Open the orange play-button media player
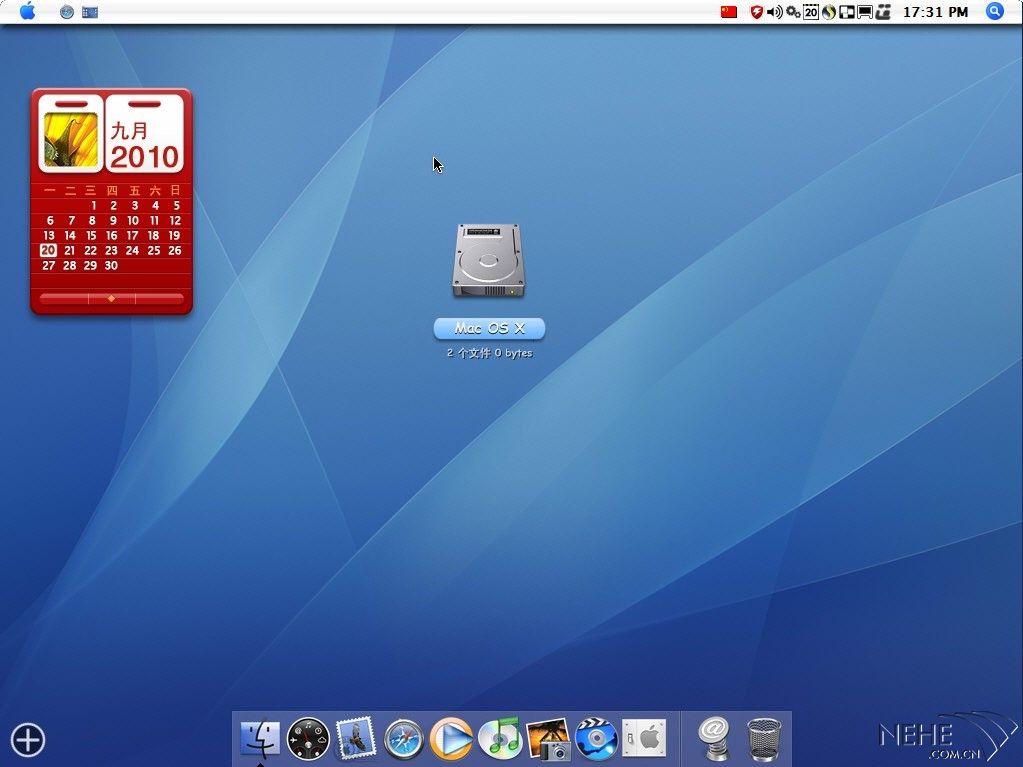This screenshot has height=767, width=1023. [451, 739]
